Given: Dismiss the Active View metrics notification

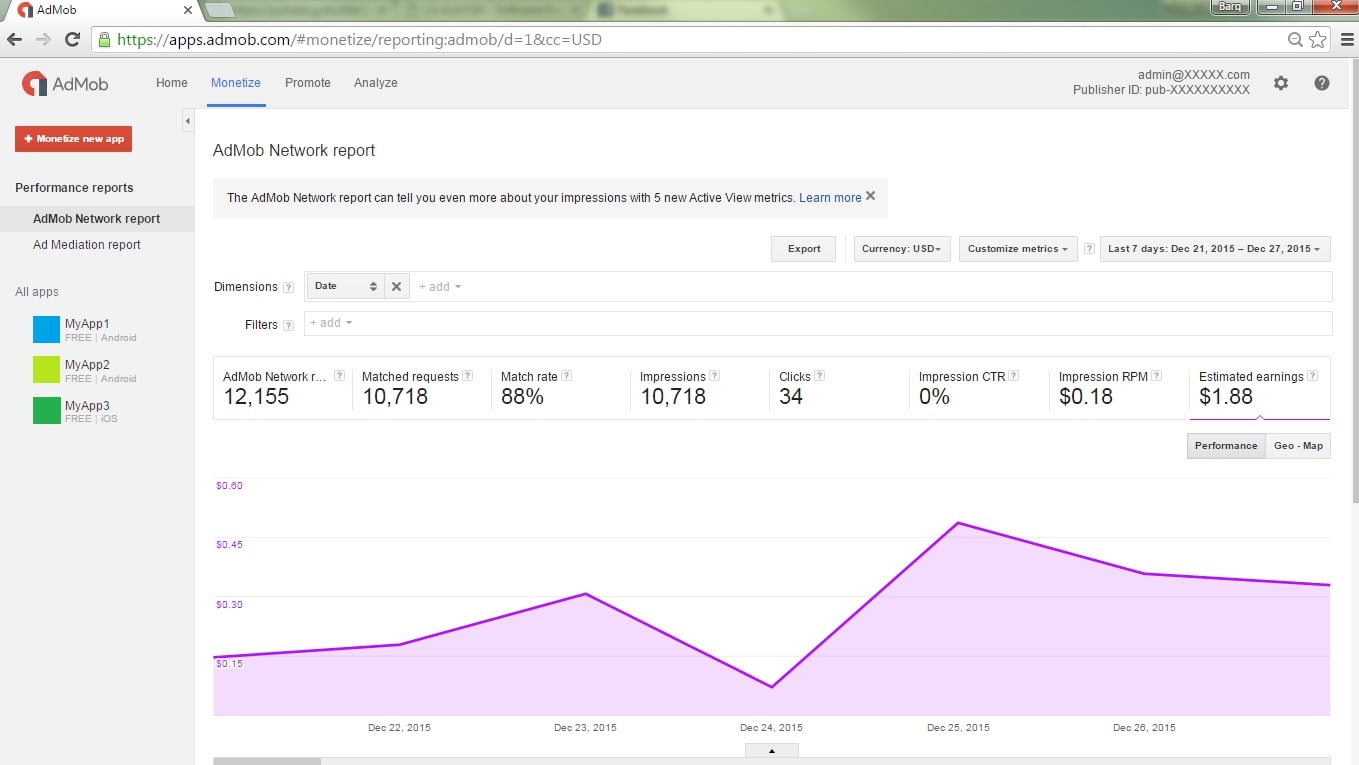Looking at the screenshot, I should click(x=869, y=196).
